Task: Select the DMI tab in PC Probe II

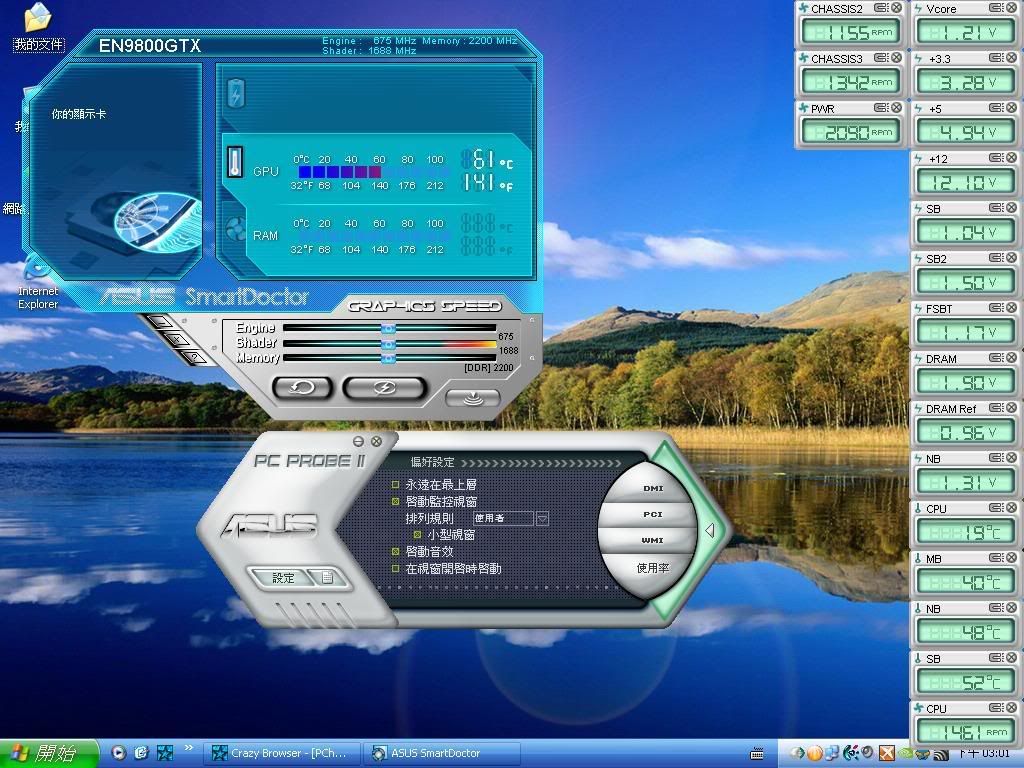Action: (652, 488)
